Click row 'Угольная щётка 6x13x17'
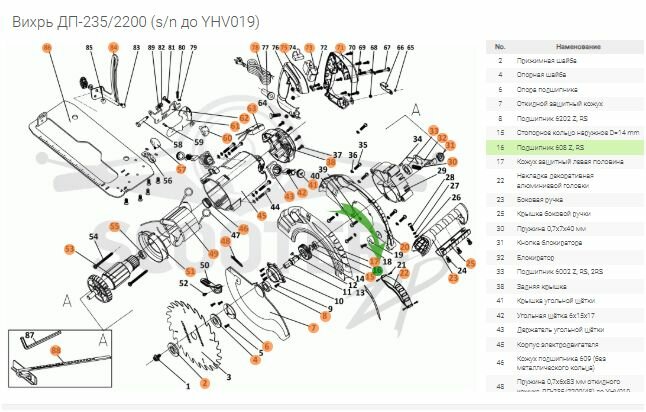This screenshot has height=412, width=646. pos(564,316)
